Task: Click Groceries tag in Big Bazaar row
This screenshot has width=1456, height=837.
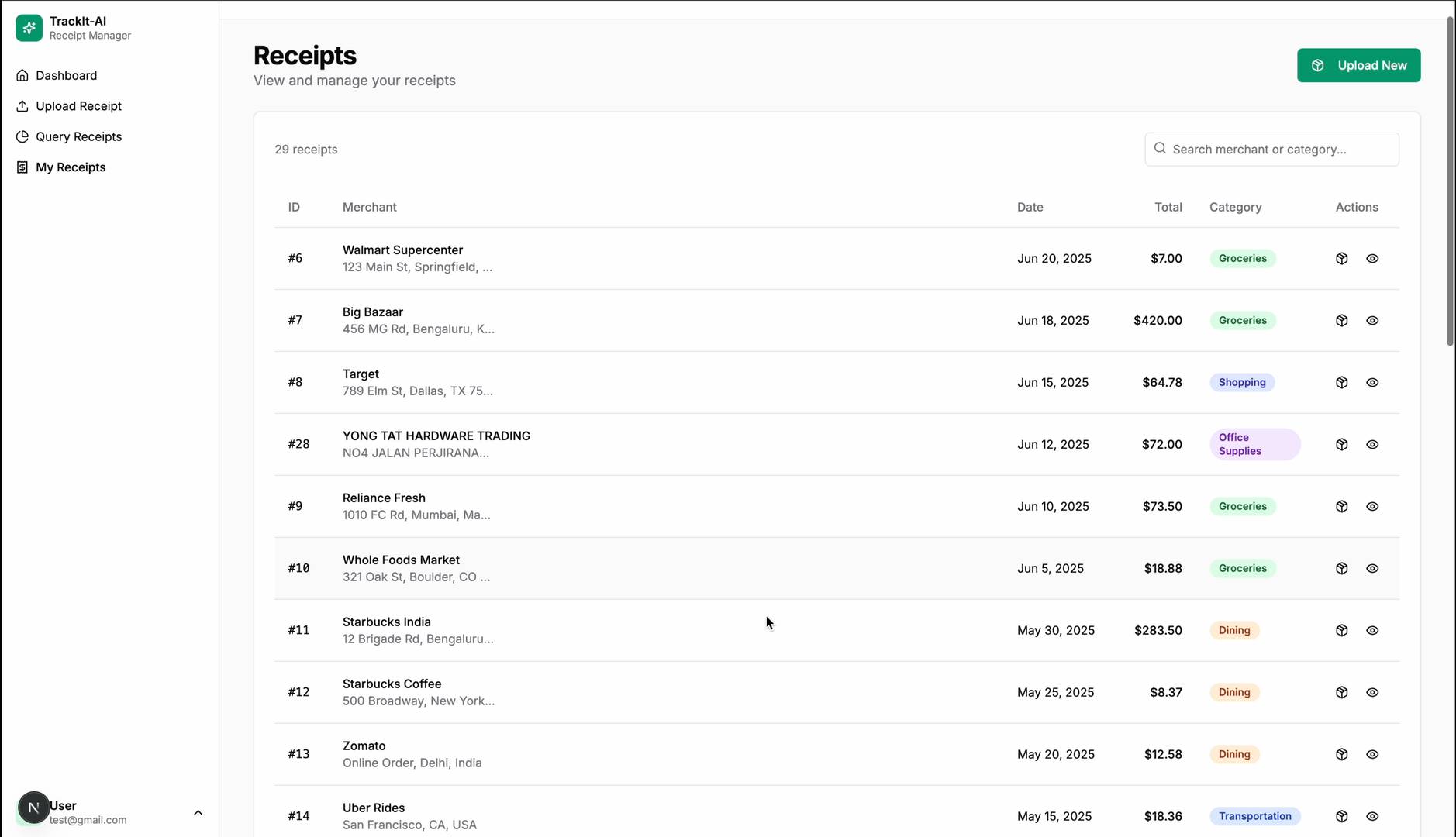Action: click(1242, 320)
